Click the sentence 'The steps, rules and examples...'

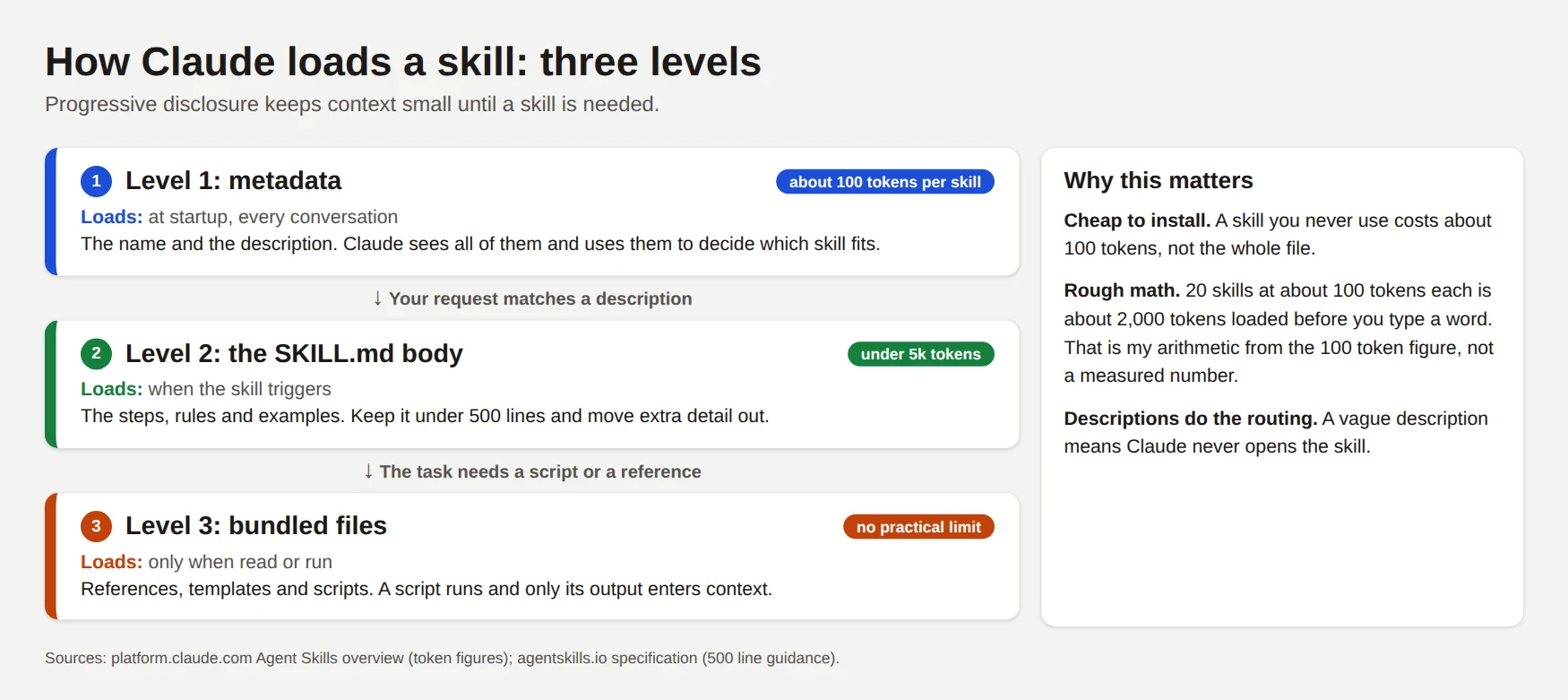pyautogui.click(x=425, y=416)
